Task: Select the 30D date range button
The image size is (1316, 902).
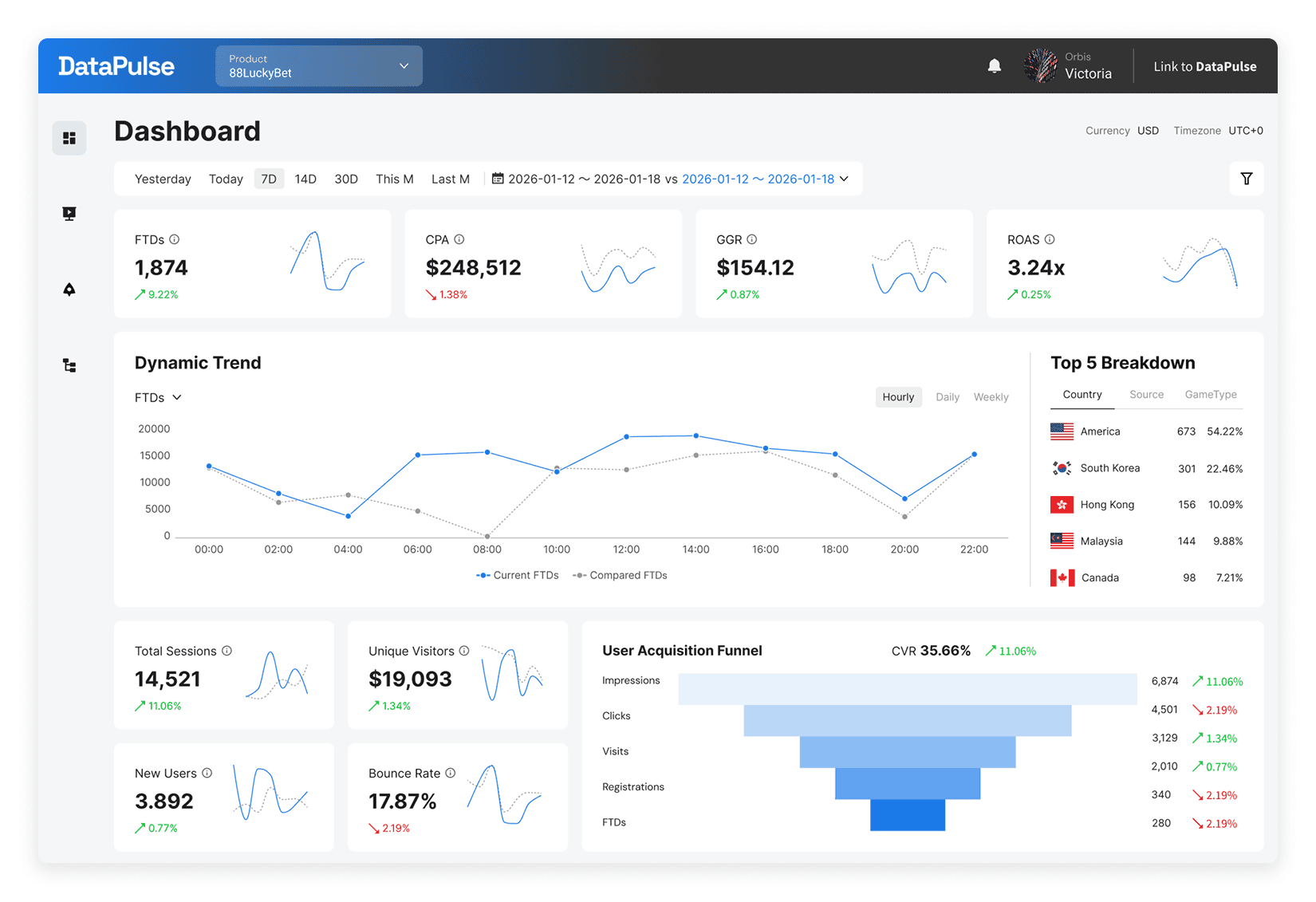Action: click(346, 179)
